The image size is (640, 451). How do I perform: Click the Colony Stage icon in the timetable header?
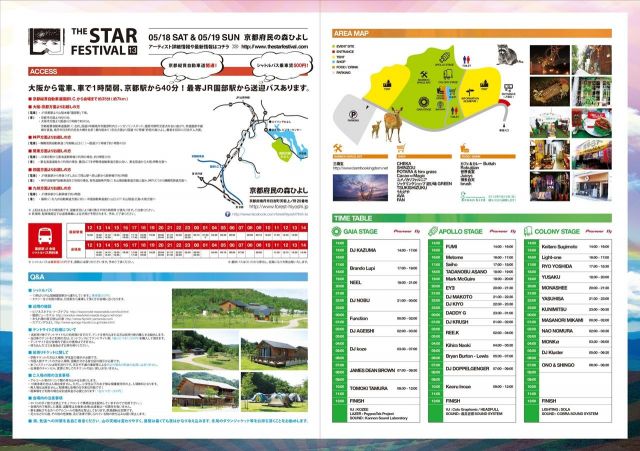pyautogui.click(x=529, y=231)
